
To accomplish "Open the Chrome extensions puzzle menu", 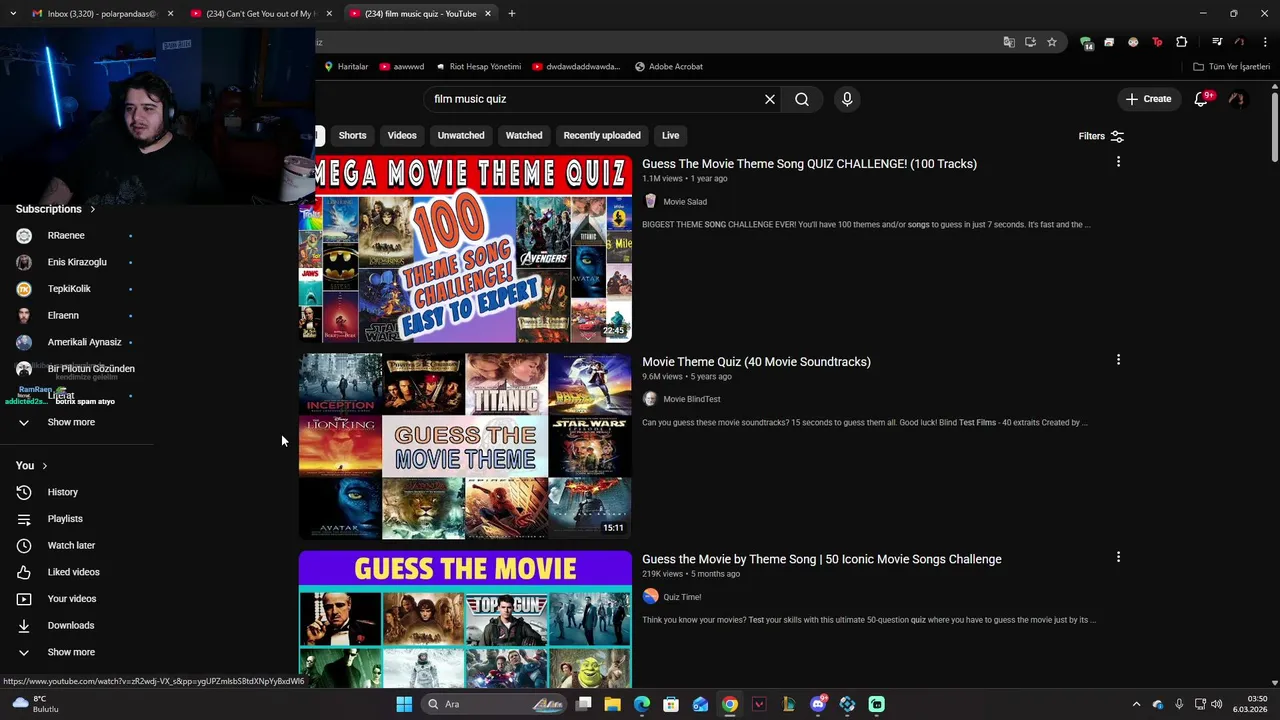I will pyautogui.click(x=1182, y=42).
